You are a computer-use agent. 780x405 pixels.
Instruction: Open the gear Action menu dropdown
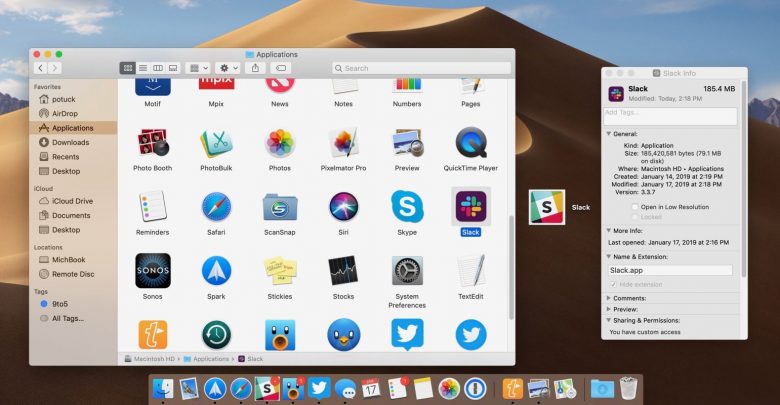[x=229, y=68]
